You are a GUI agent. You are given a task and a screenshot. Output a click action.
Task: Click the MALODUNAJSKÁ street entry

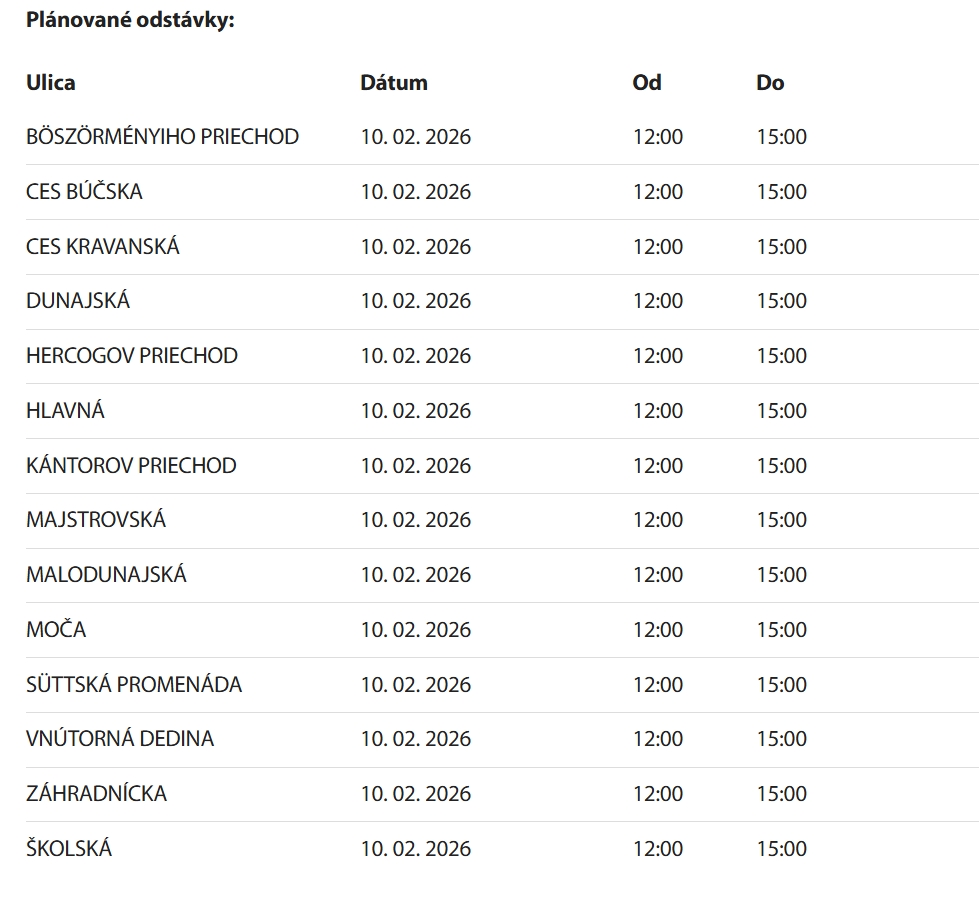[x=106, y=575]
